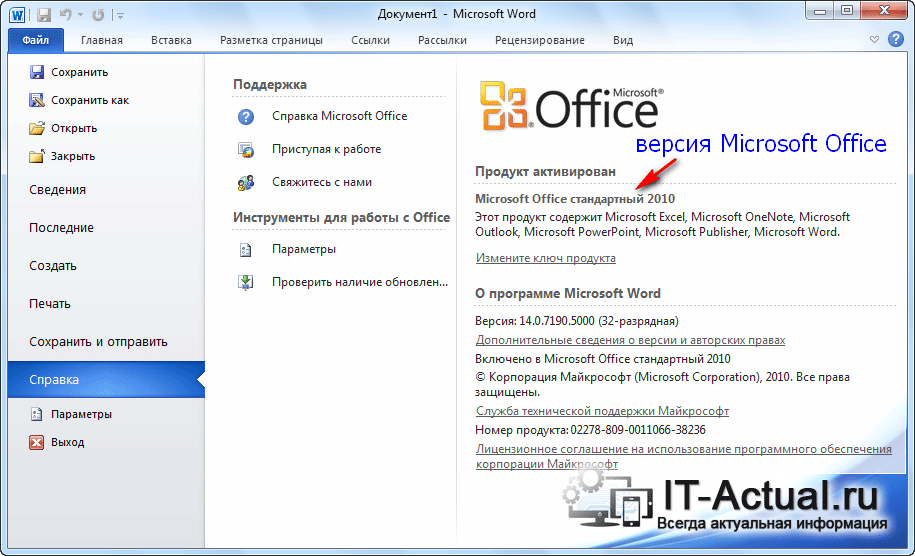This screenshot has height=556, width=915.
Task: Open Служба технической поддержки Майкрософт link
Action: tap(602, 411)
